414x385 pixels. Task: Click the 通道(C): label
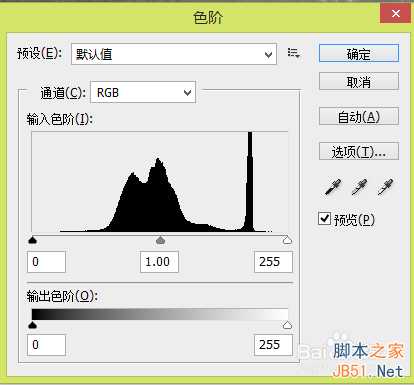[x=63, y=93]
